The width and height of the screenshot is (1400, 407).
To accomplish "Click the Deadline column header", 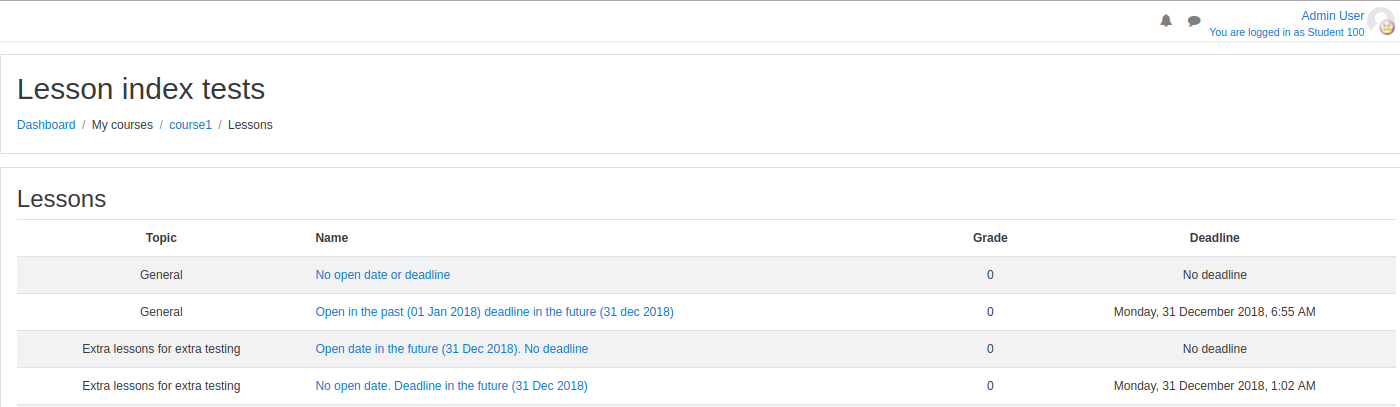I will pos(1214,238).
